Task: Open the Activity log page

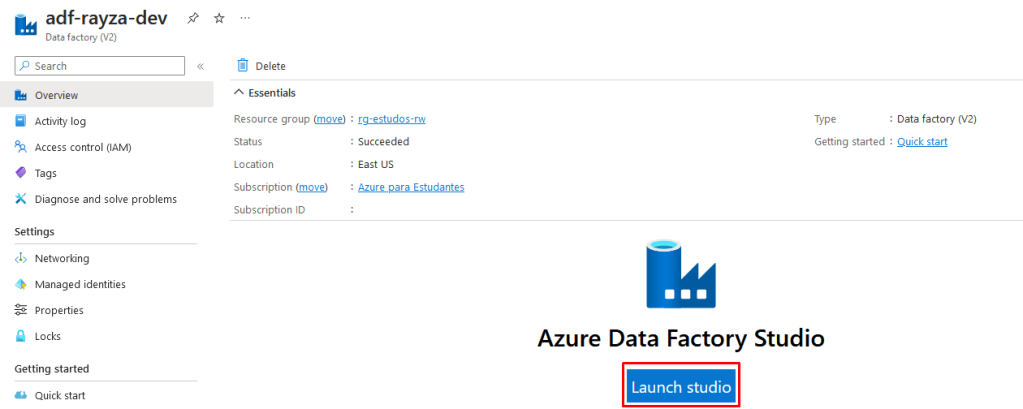Action: click(x=60, y=121)
